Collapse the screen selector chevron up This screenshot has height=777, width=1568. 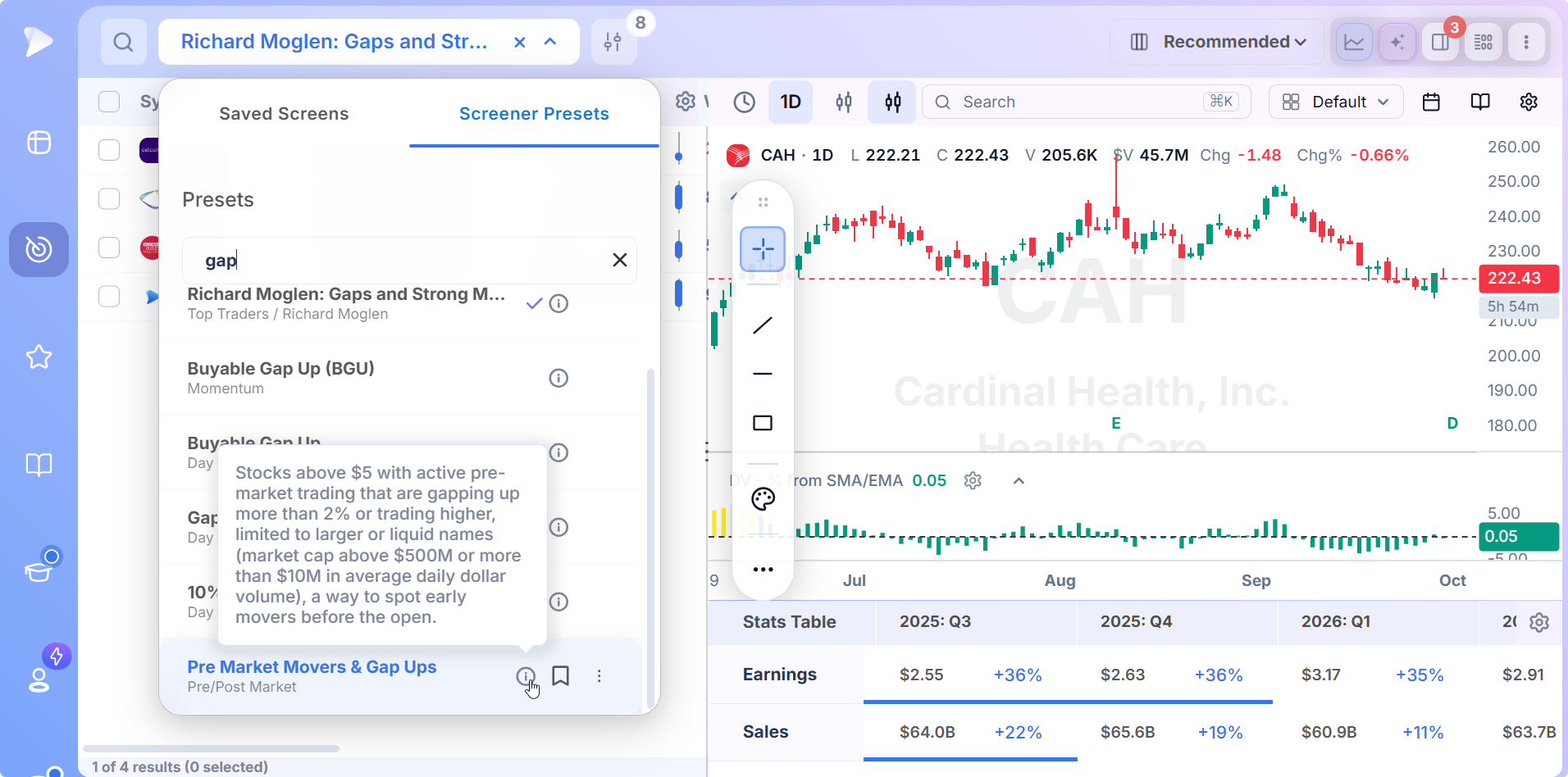550,42
